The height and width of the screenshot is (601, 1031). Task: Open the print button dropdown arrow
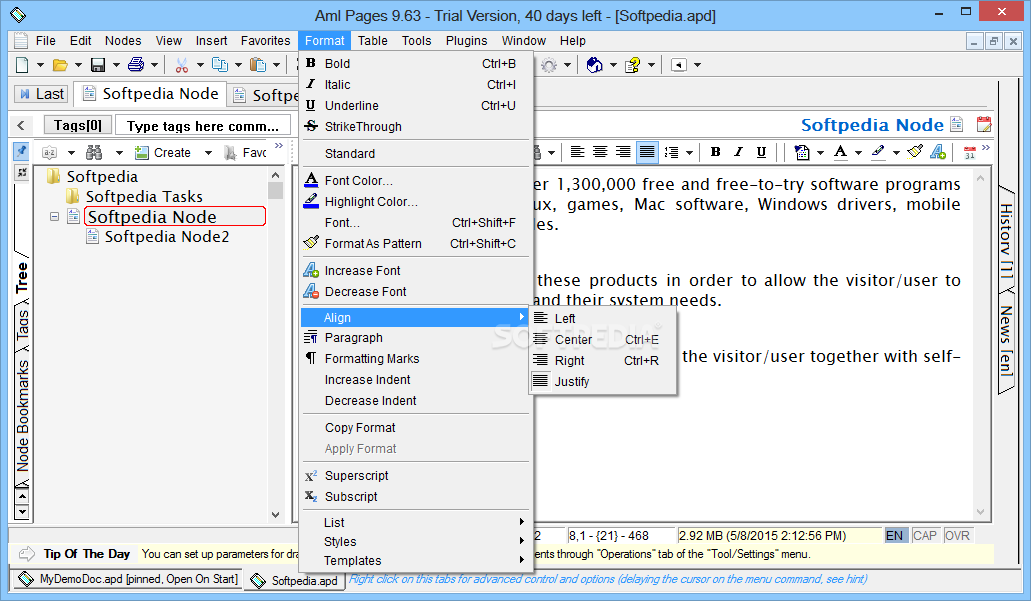(x=154, y=64)
